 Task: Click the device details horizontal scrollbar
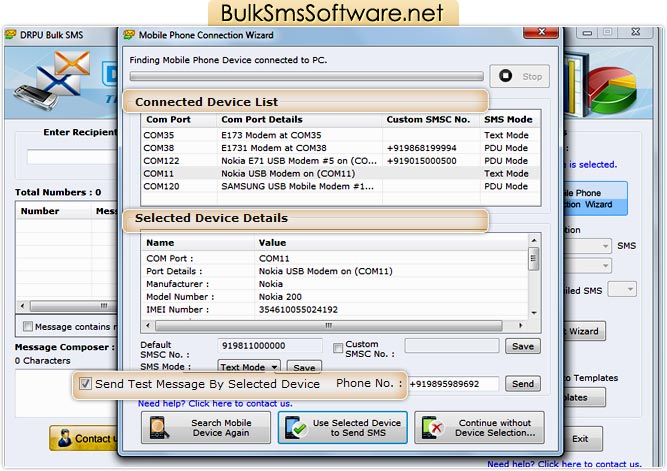pyautogui.click(x=328, y=325)
